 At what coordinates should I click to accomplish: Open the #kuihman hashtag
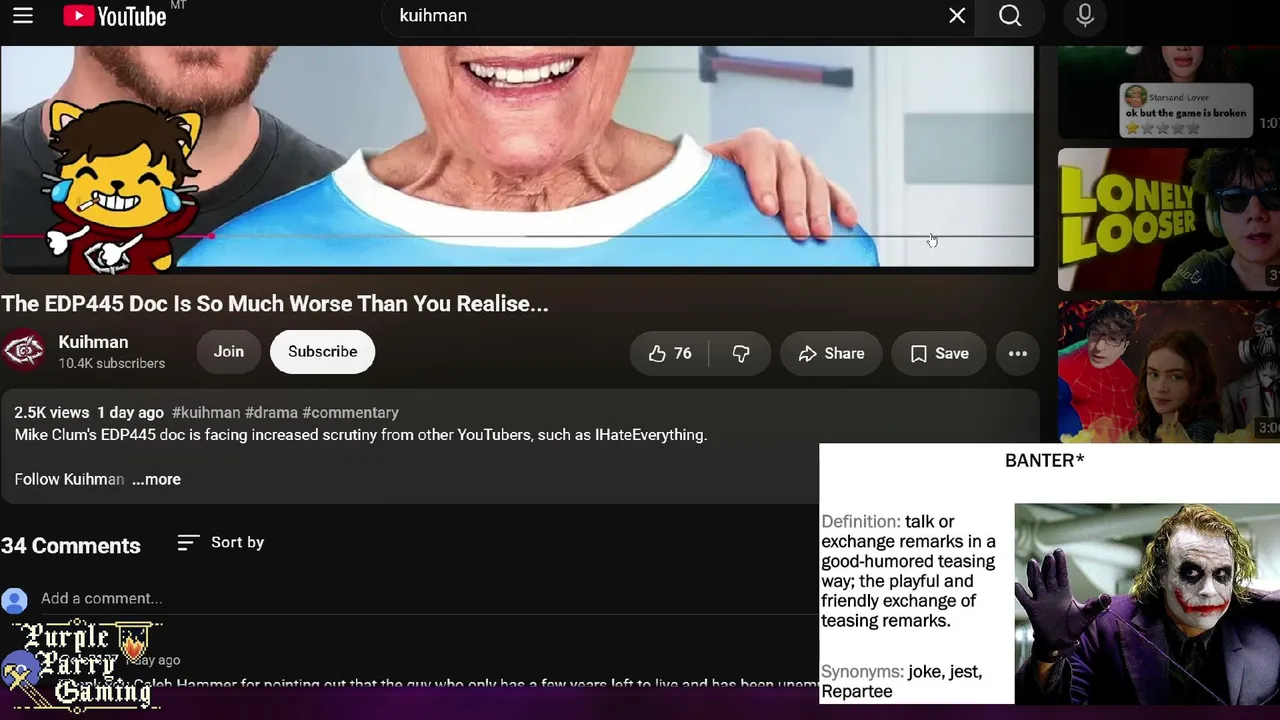tap(206, 412)
